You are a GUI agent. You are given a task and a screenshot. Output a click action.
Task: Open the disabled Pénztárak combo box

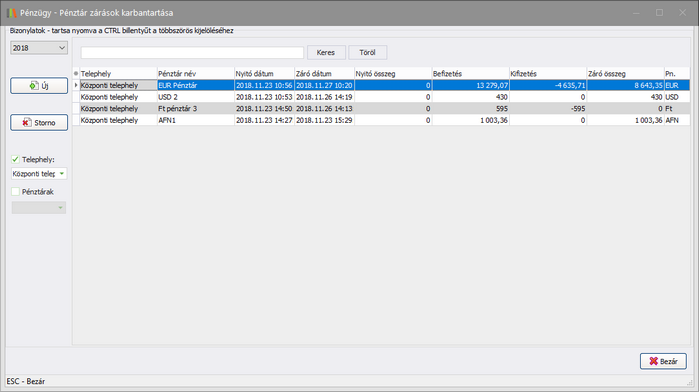click(x=39, y=207)
